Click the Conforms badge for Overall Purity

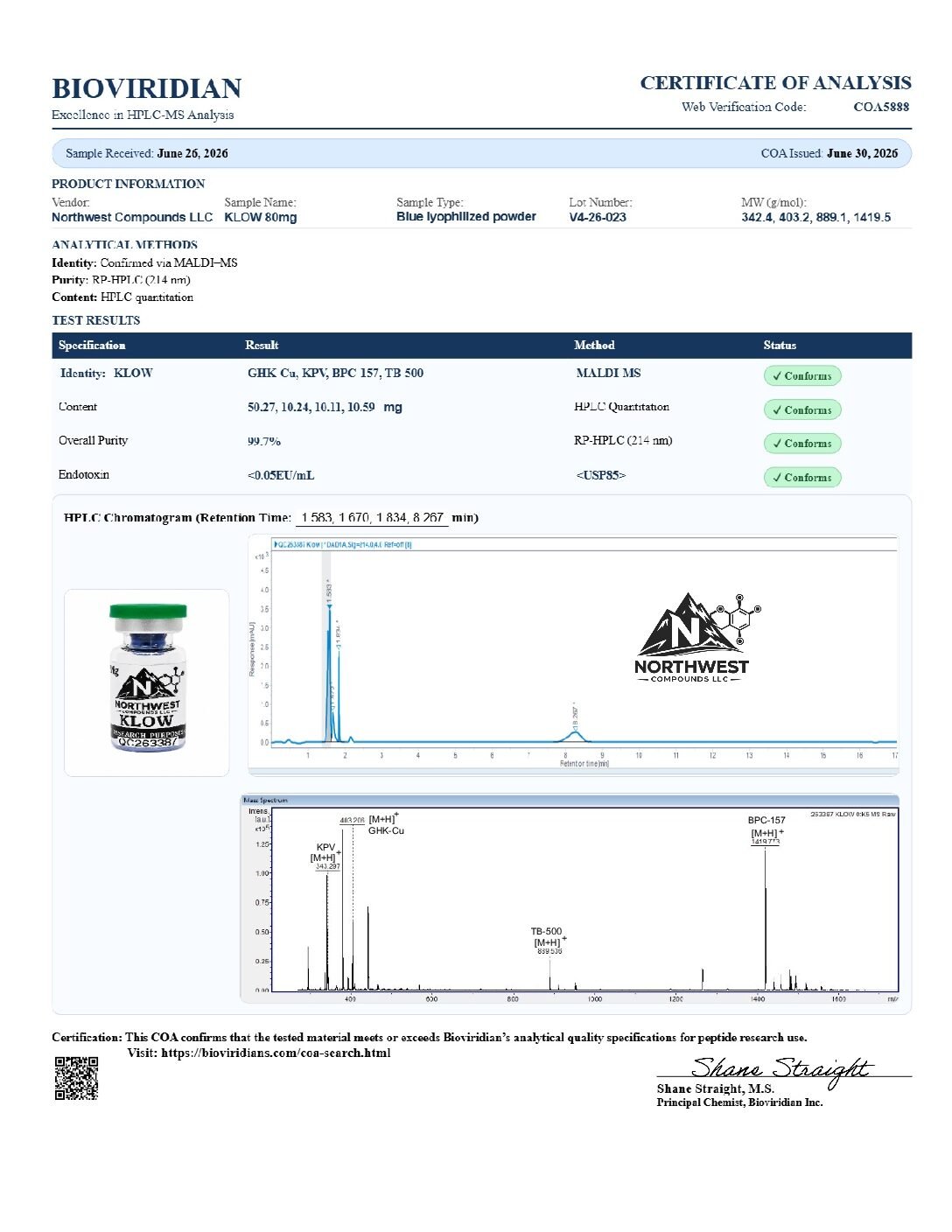(802, 444)
